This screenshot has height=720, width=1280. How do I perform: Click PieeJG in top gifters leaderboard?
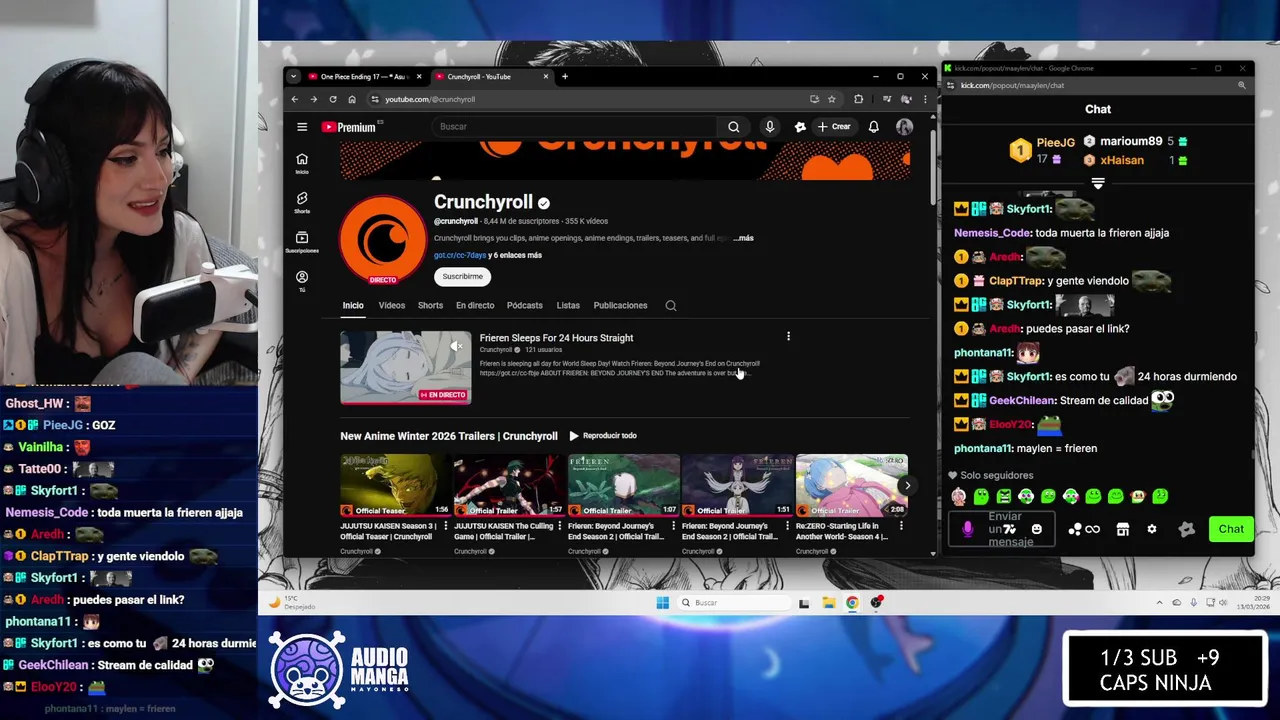coord(1055,143)
